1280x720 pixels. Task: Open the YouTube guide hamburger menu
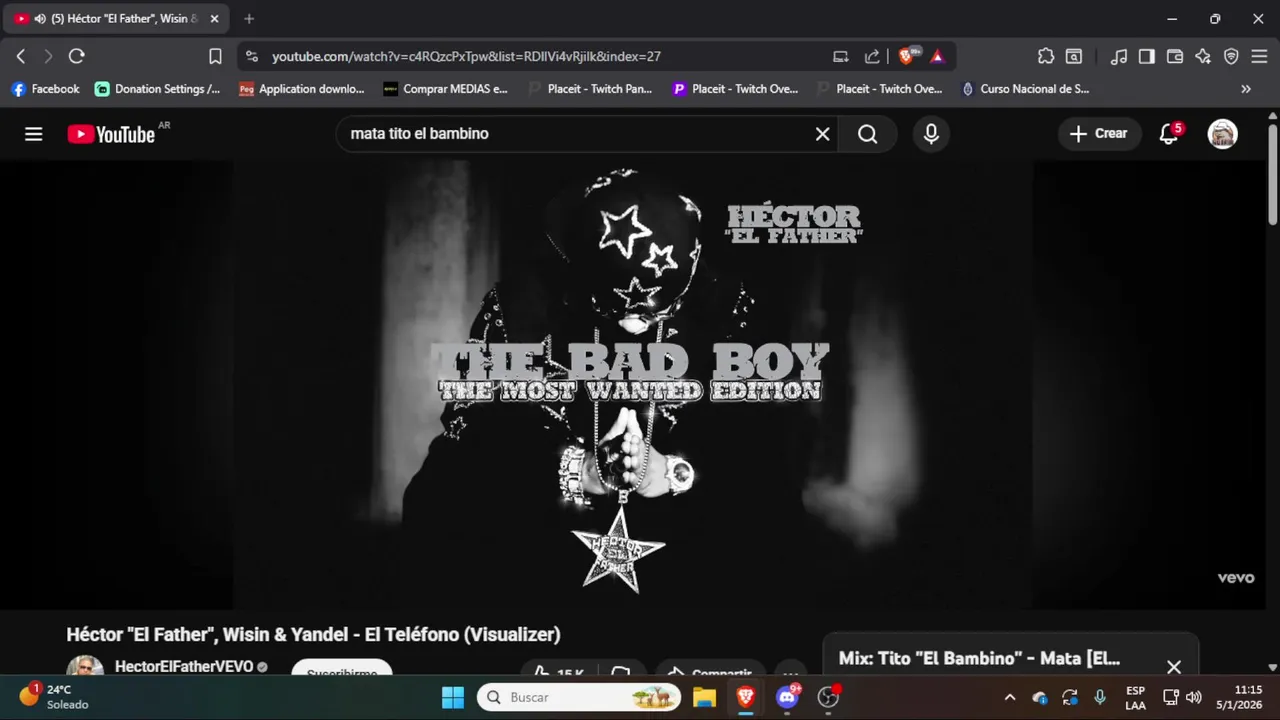click(34, 134)
